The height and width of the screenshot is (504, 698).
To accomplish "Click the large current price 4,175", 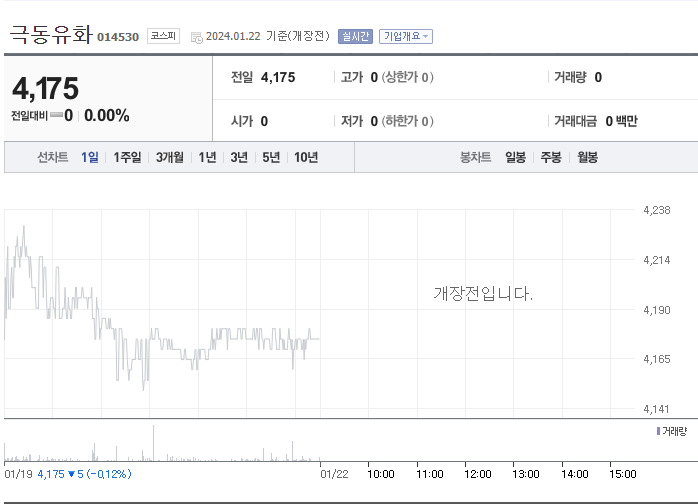I will coord(45,88).
